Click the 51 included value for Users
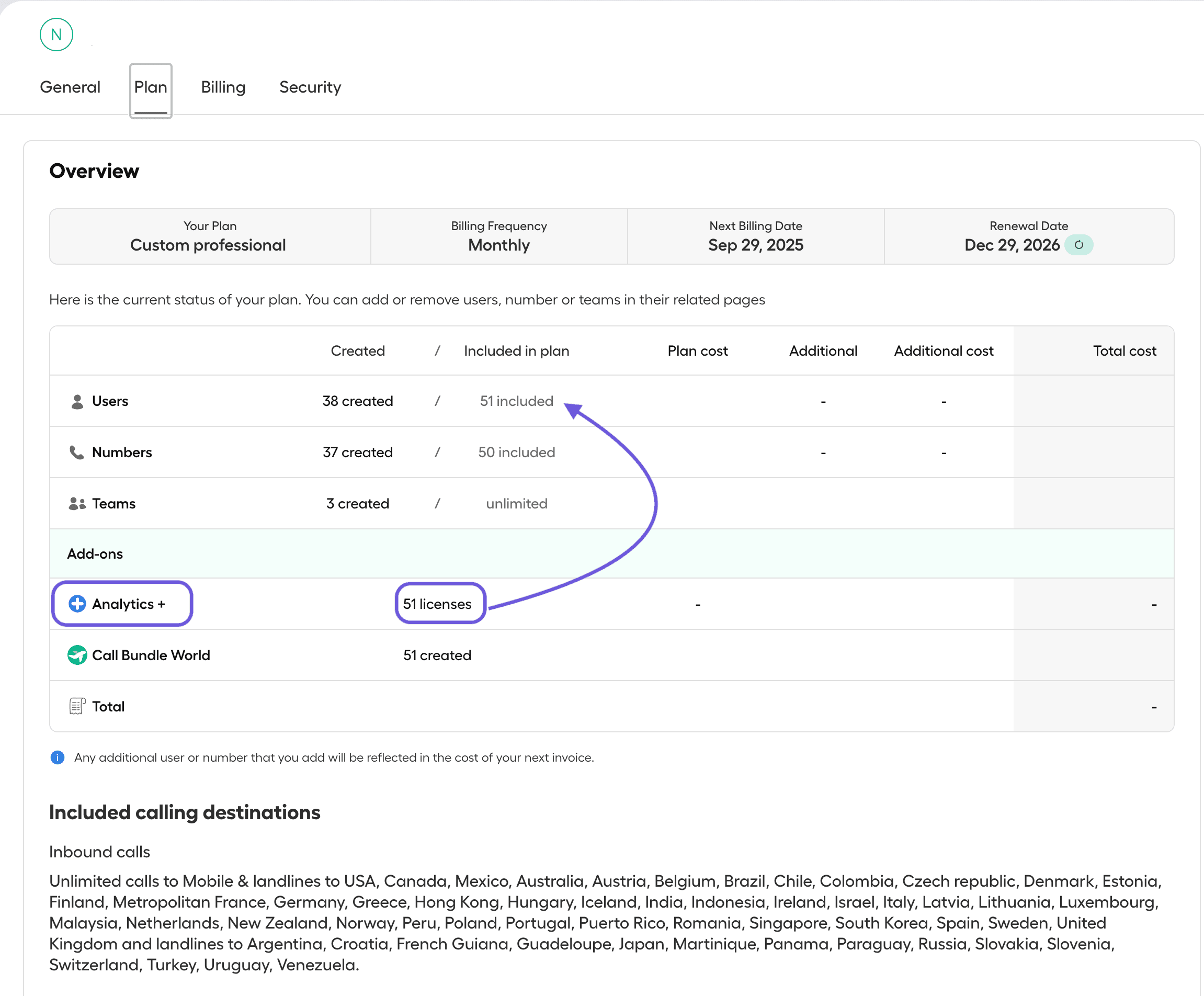1204x996 pixels. point(516,401)
